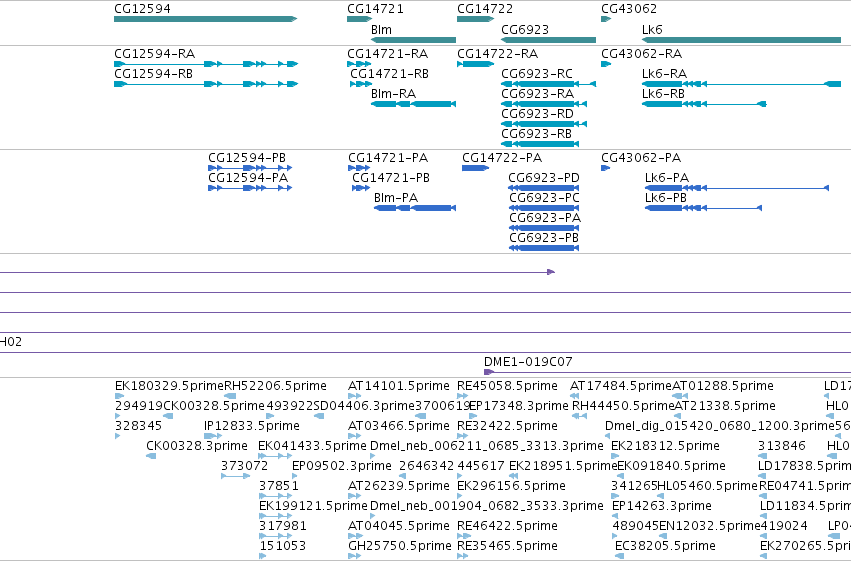The image size is (851, 561).
Task: Select protein CG6923-PB
Action: click(544, 248)
